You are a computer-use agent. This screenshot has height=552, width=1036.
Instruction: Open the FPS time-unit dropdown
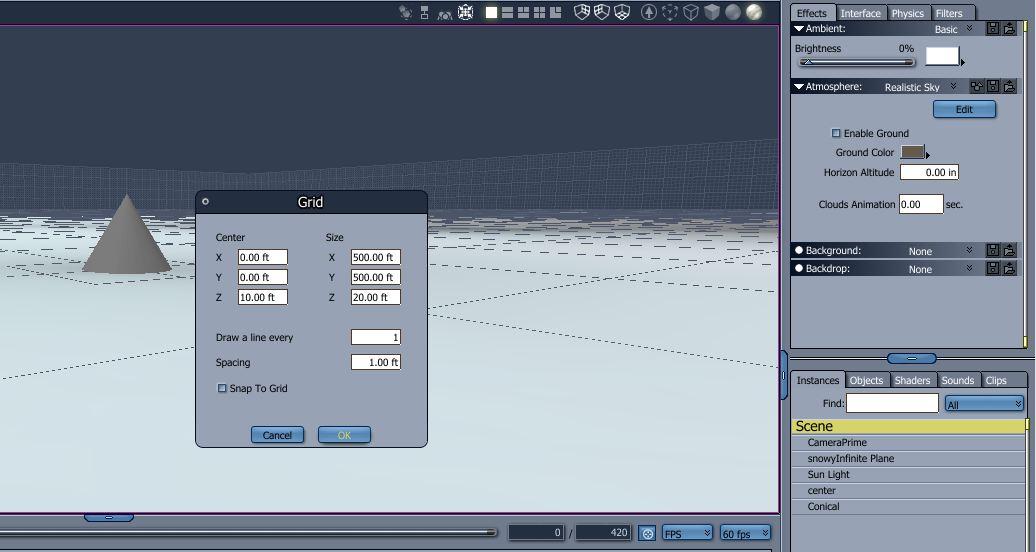click(687, 533)
